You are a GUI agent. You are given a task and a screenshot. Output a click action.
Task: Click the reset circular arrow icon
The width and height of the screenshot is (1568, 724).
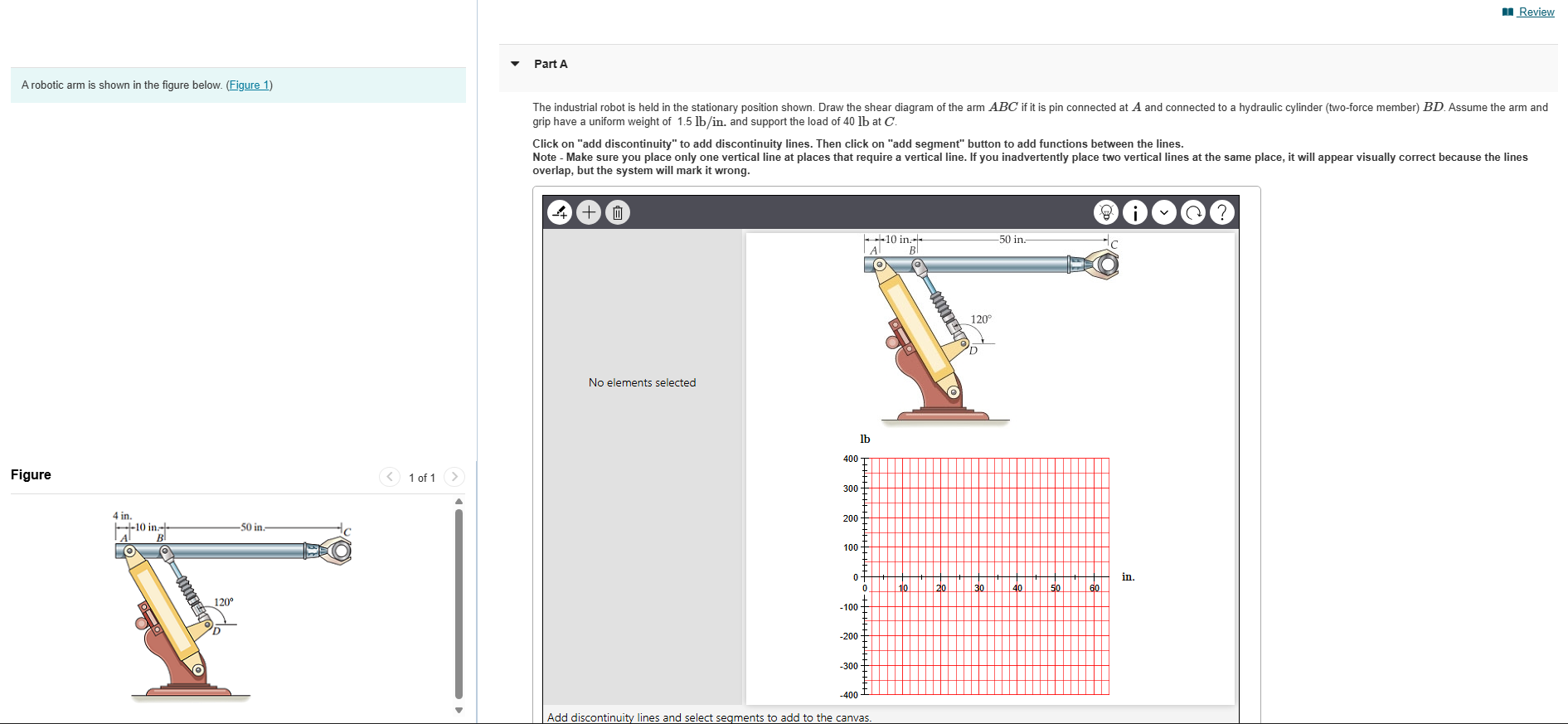(x=1193, y=213)
